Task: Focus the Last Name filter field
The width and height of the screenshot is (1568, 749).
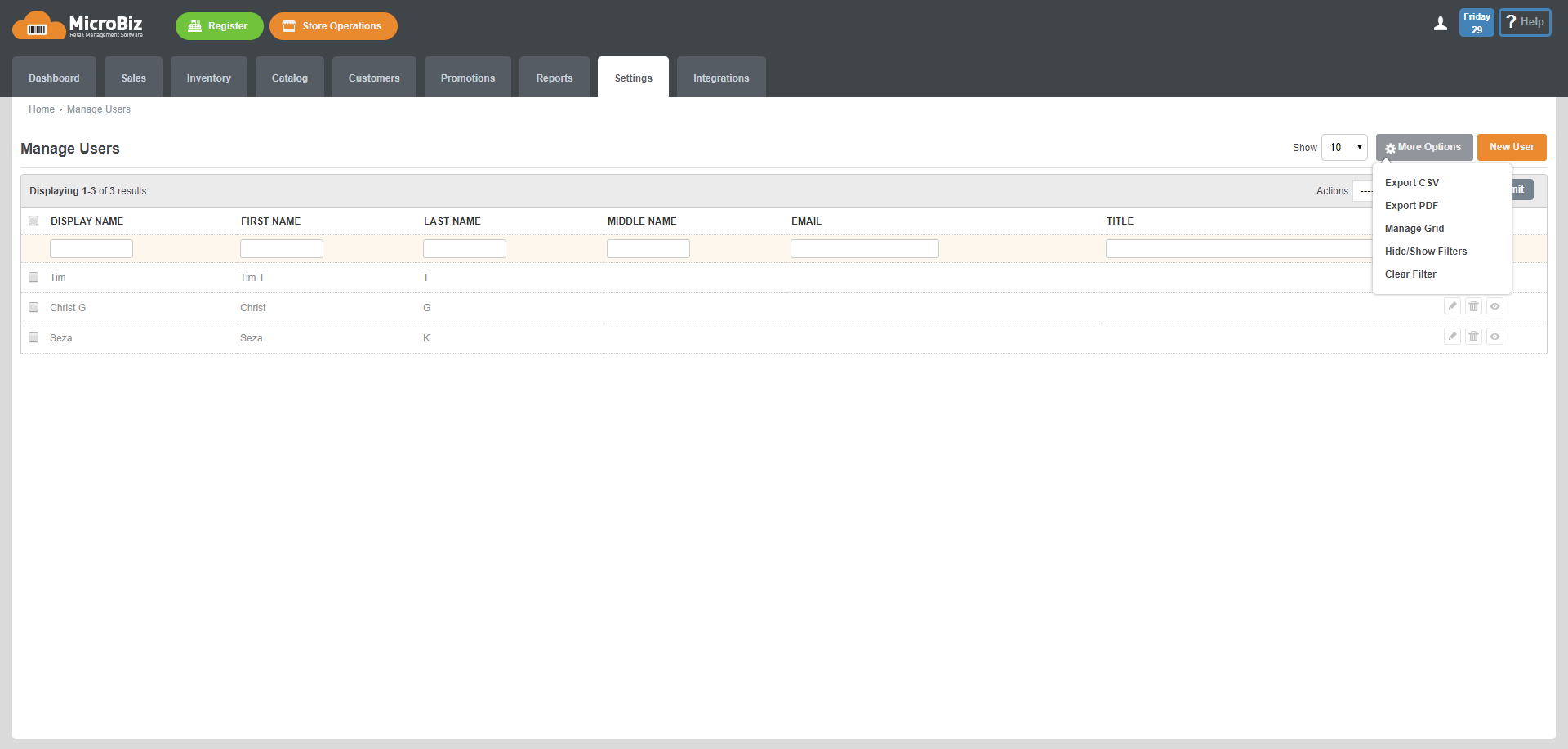Action: coord(465,248)
